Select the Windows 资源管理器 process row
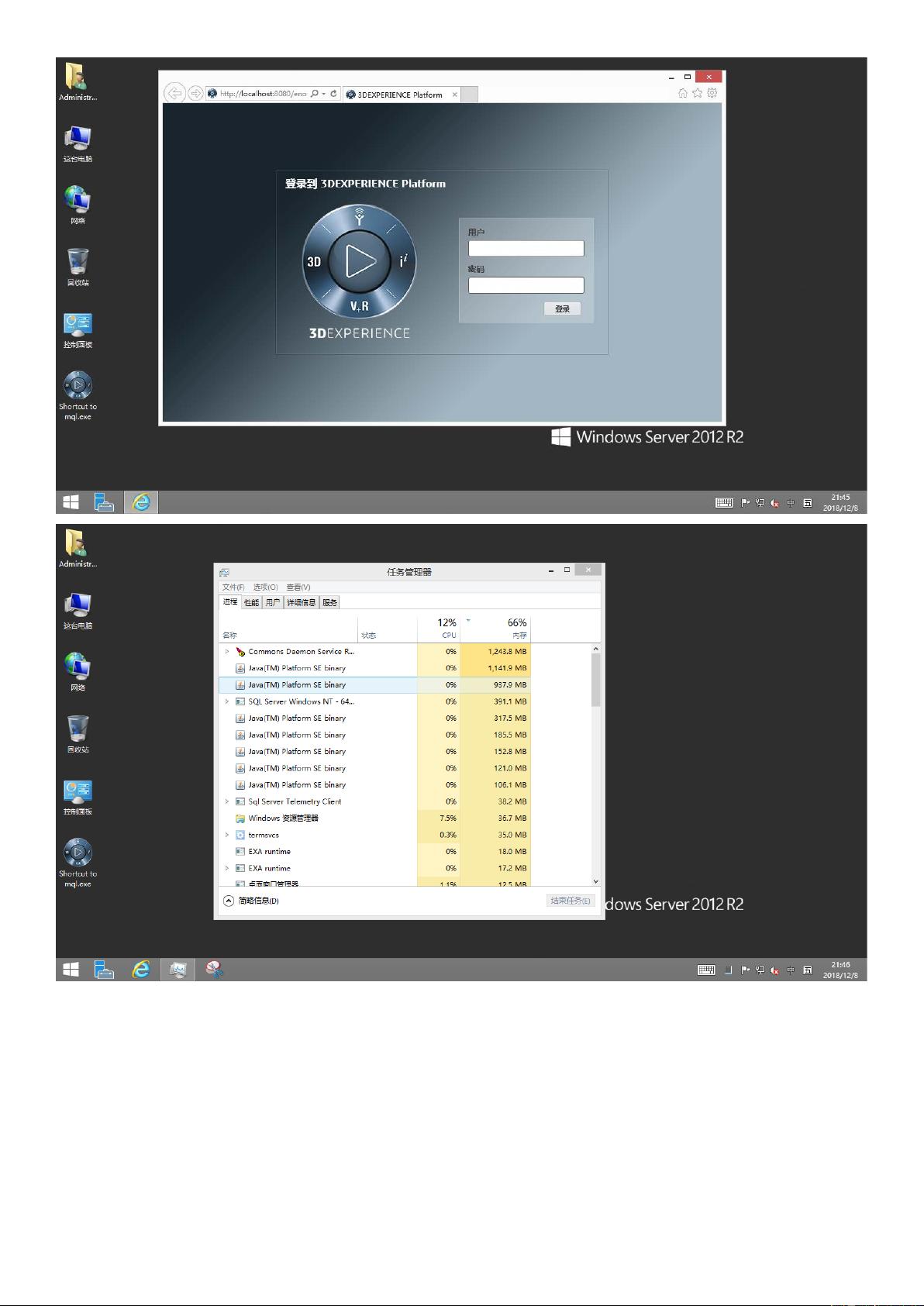Screen dimensions: 924x1306 click(374, 818)
